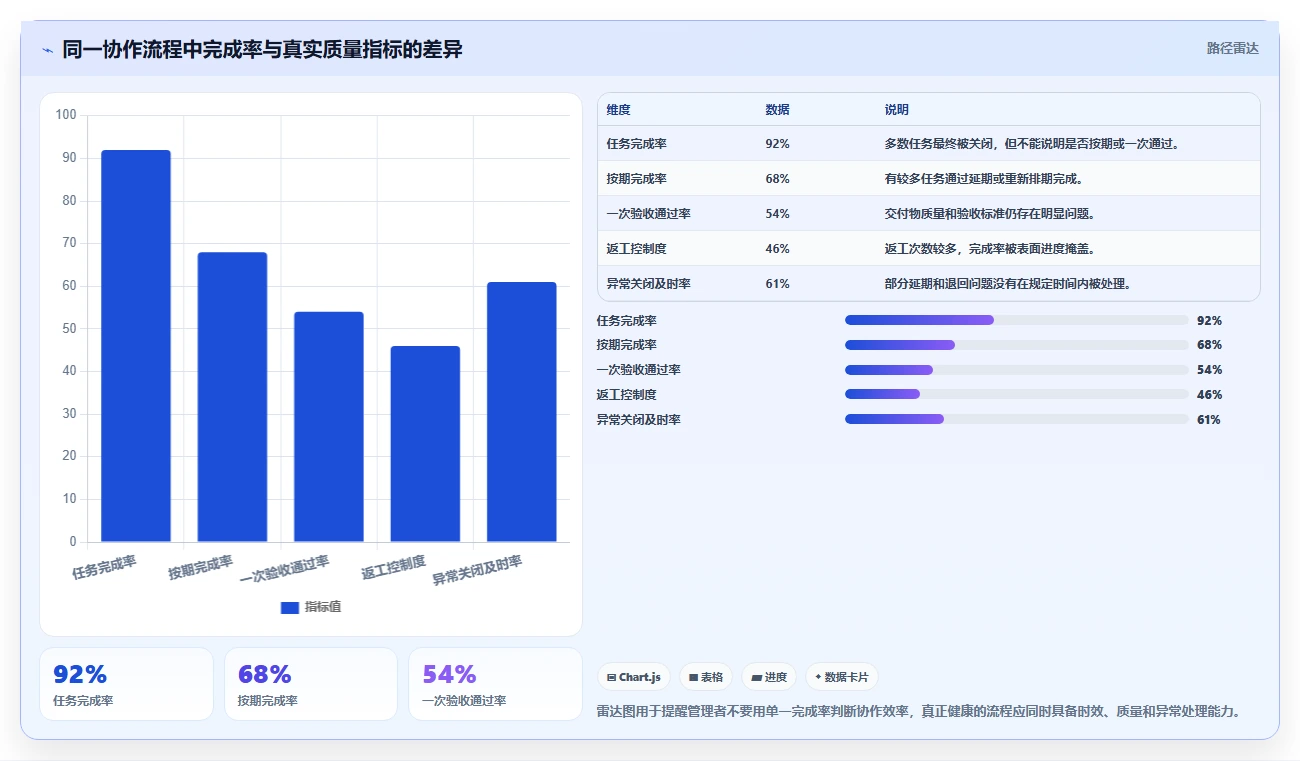
Task: Click the 一次验收通过率 54% progress bar
Action: click(1017, 370)
